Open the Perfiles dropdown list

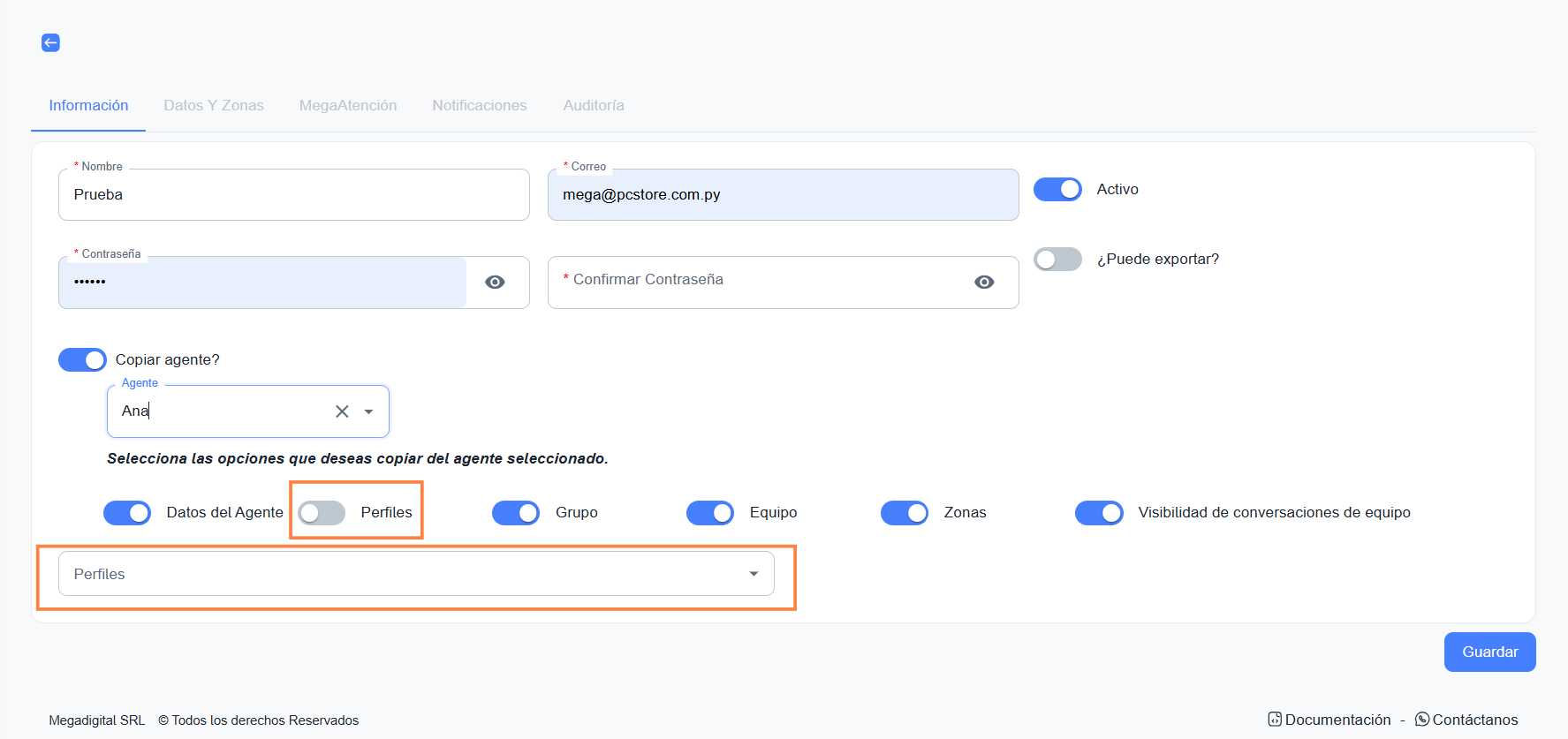pos(416,574)
